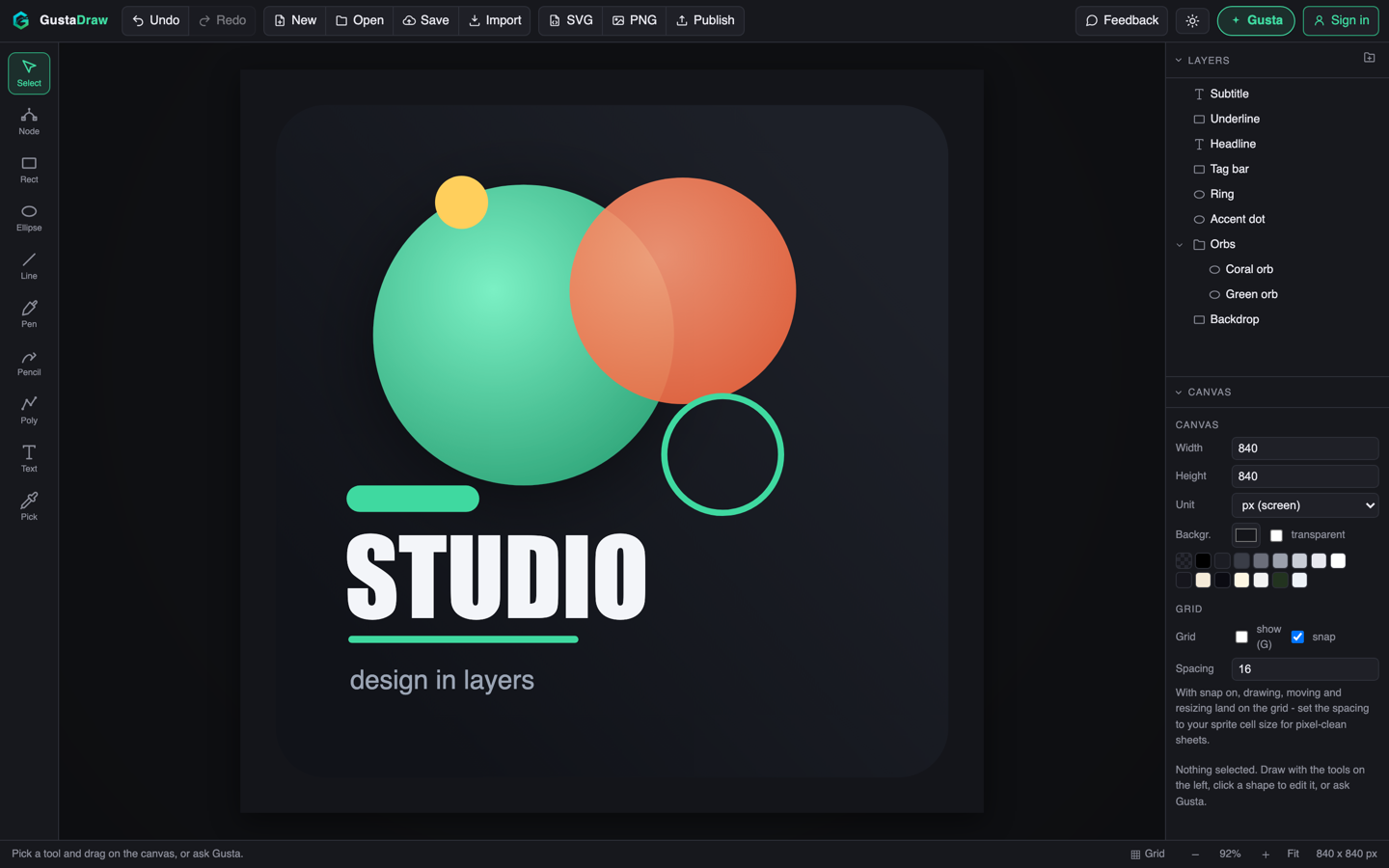Click the canvas Height field
Screen dimensions: 1389x868
(x=1305, y=476)
